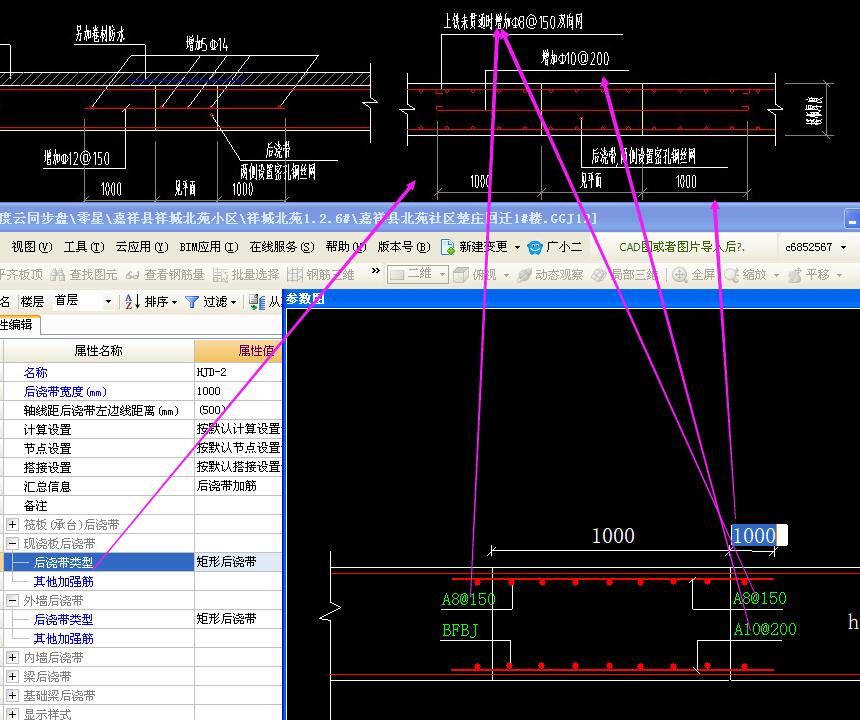860x720 pixels.
Task: Click the 查看钢筋量 icon
Action: tap(133, 274)
